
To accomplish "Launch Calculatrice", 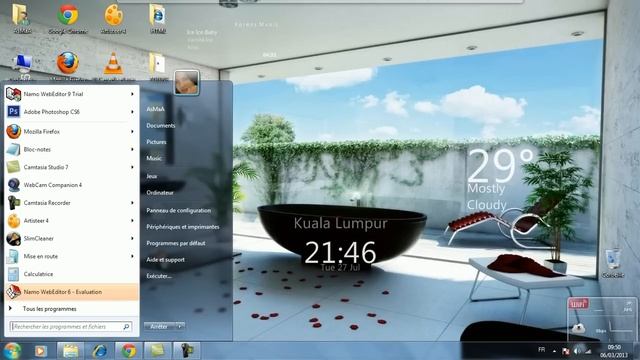I will pos(71,274).
